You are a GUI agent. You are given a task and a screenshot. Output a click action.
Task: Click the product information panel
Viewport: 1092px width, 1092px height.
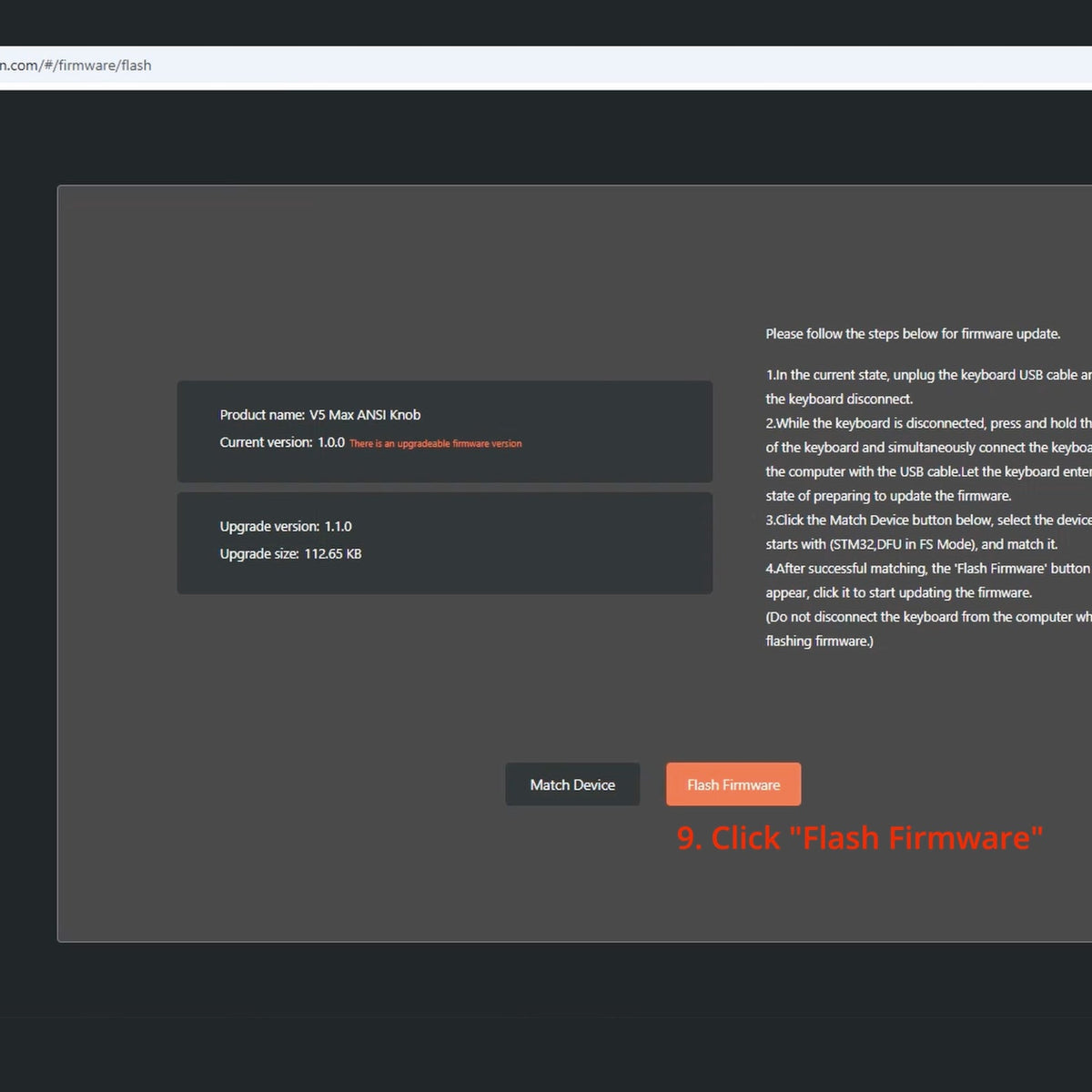(x=444, y=431)
